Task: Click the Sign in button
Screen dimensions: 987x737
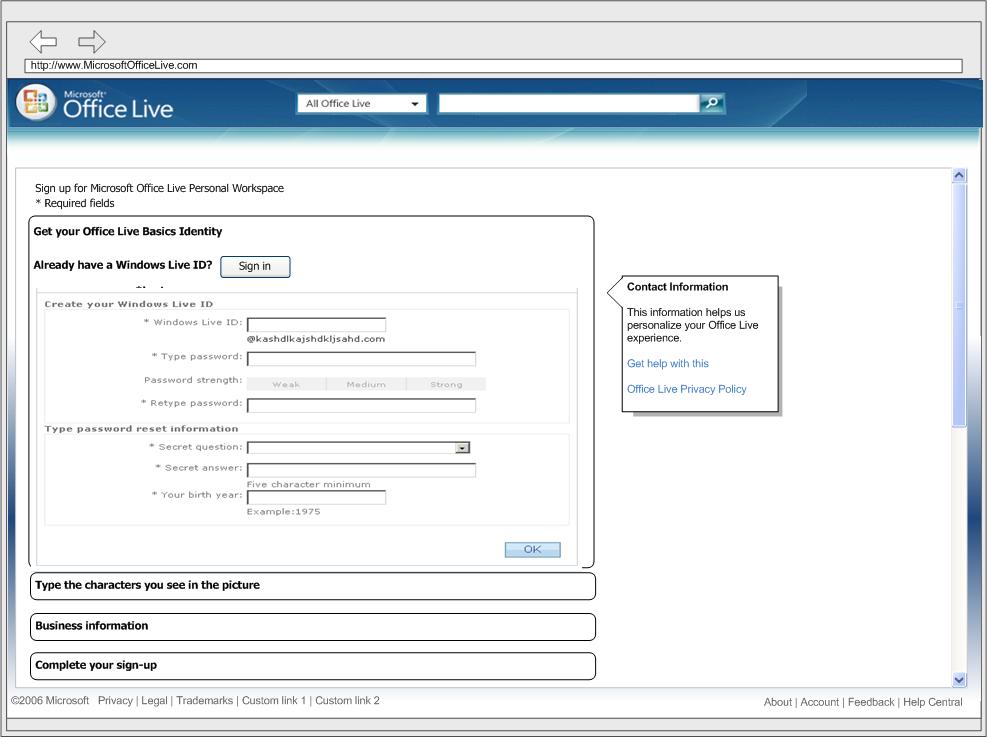Action: [x=255, y=266]
